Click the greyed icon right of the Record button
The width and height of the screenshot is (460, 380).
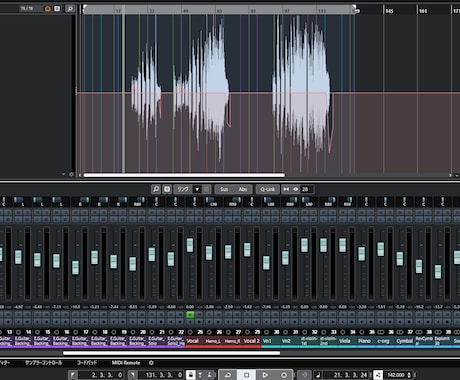pos(304,375)
